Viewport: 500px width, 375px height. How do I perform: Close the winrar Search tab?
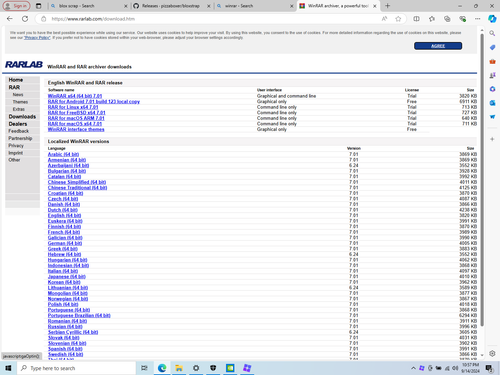(x=292, y=6)
